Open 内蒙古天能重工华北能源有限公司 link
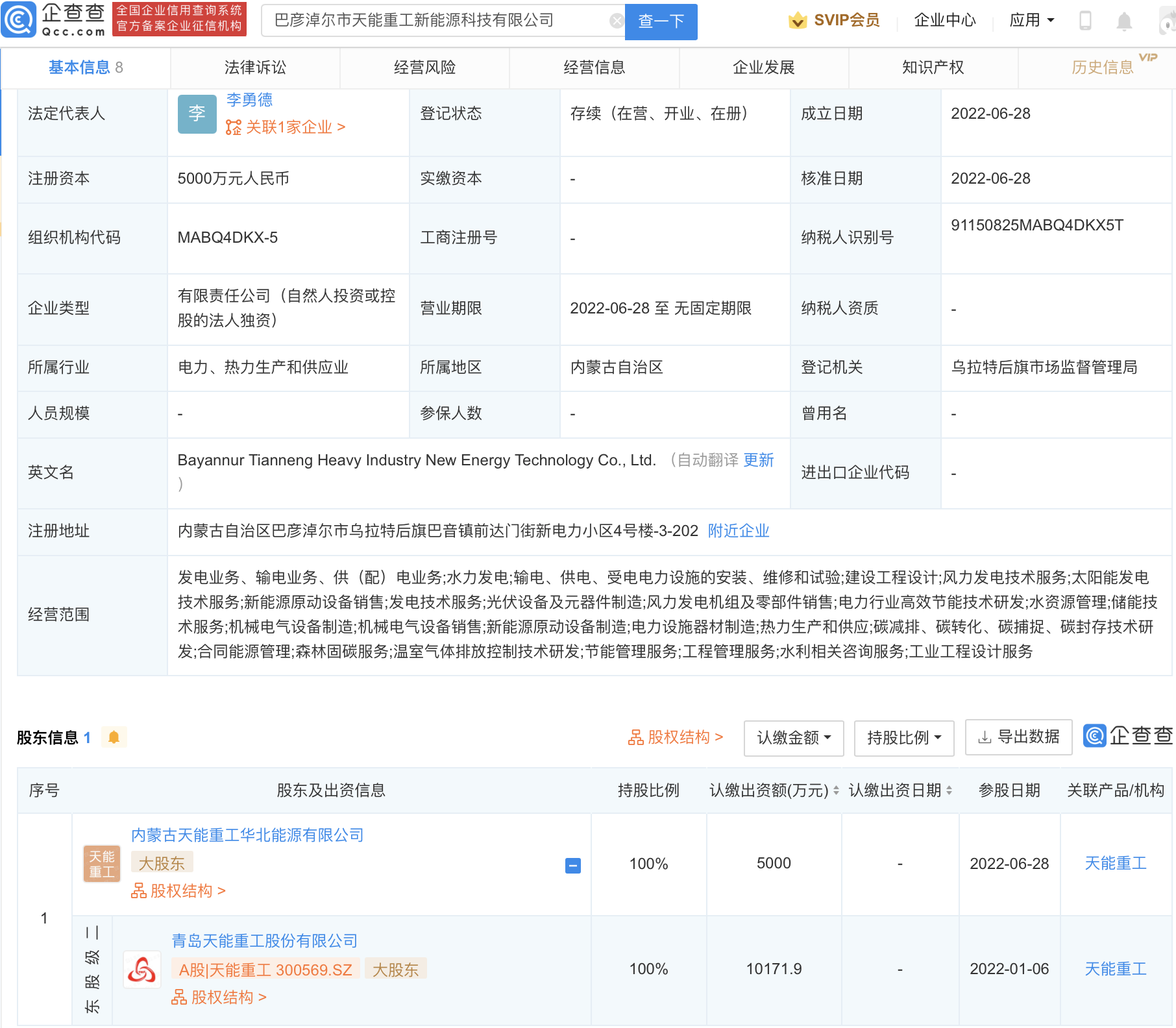The width and height of the screenshot is (1176, 1028). pyautogui.click(x=247, y=835)
